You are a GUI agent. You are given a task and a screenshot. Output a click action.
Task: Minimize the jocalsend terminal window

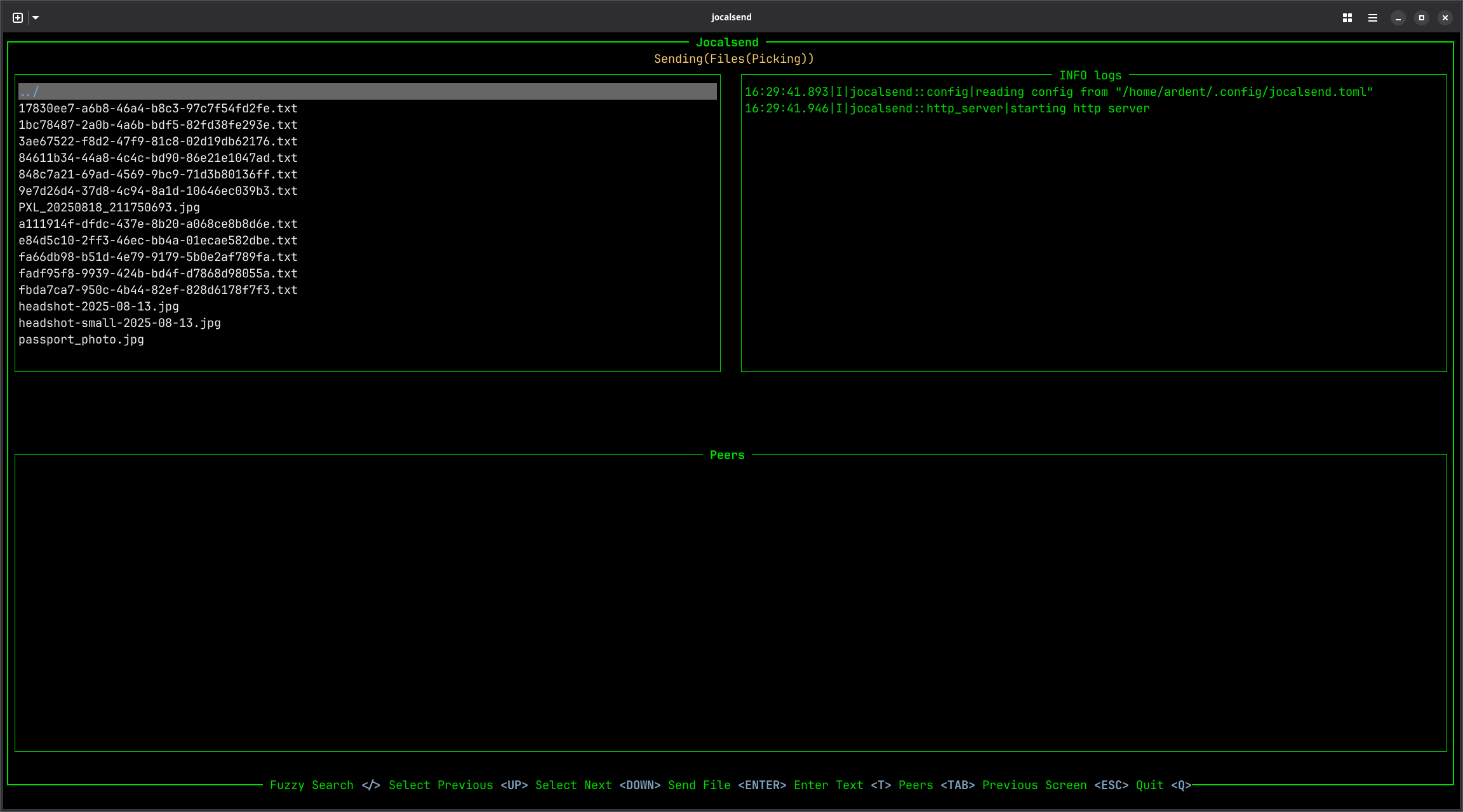click(1398, 18)
